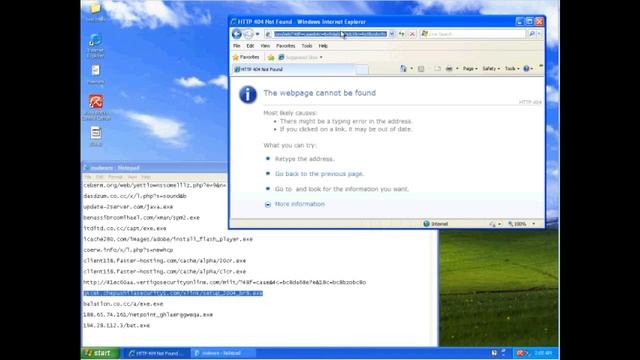Click the Favorites star button
Screen dimensions: 640x360
pos(246,58)
